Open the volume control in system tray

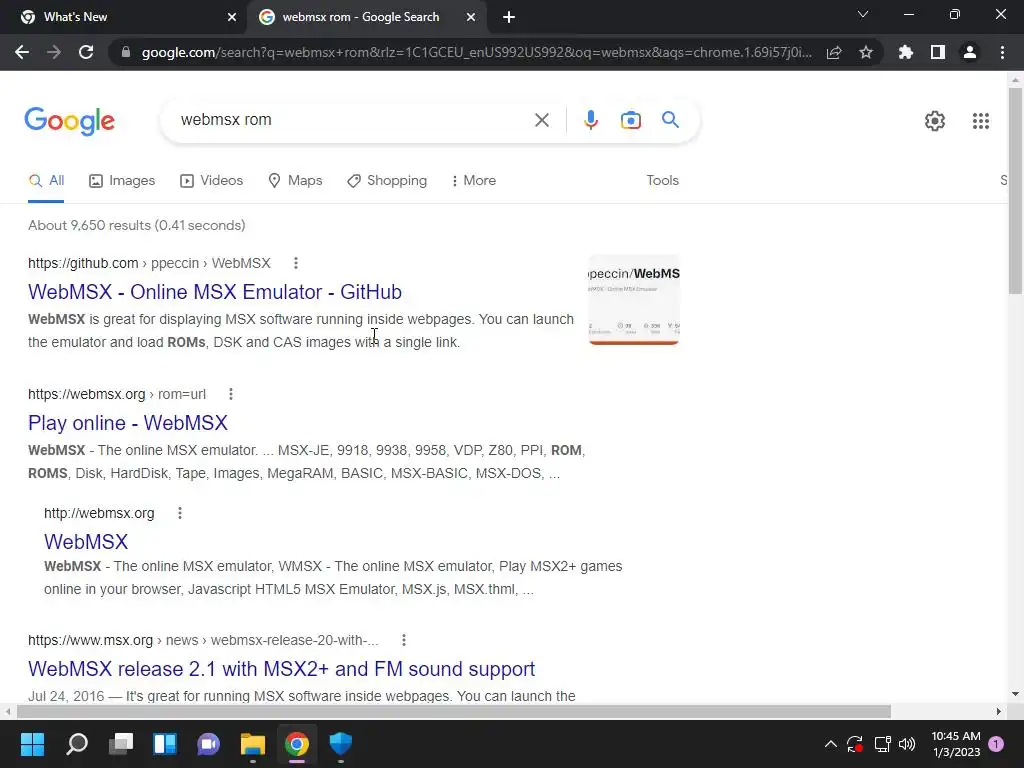[x=907, y=744]
